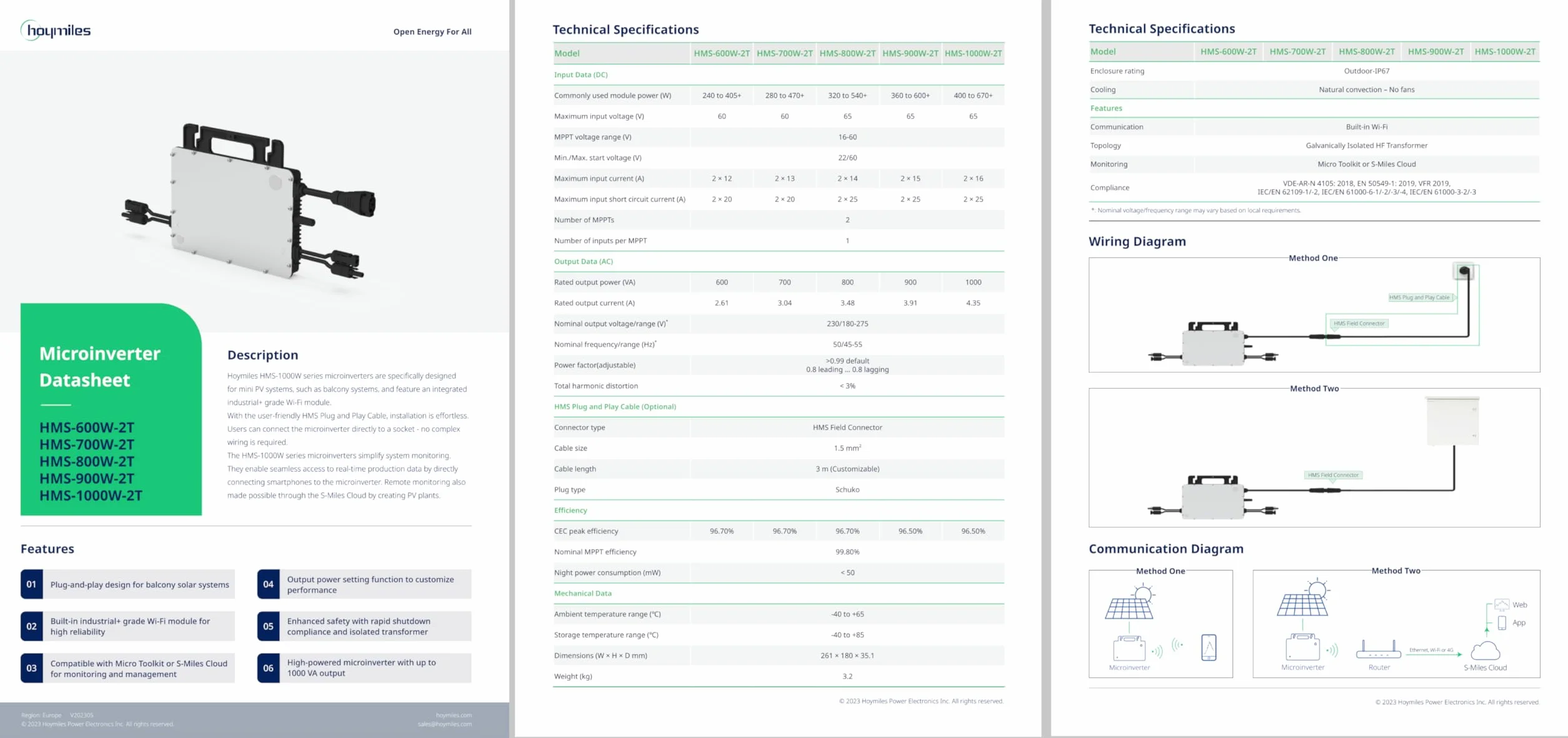1568x738 pixels.
Task: Click the "Built-in Wi-Fi" communication value
Action: coord(1366,127)
